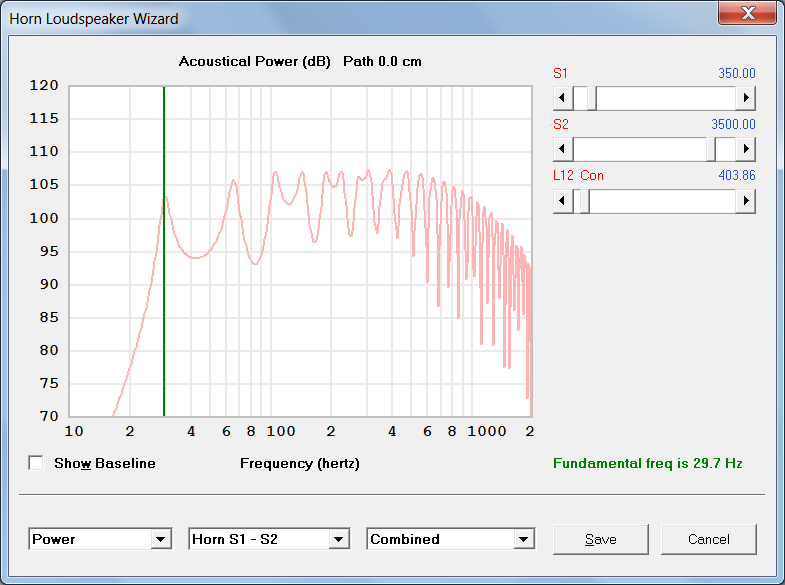This screenshot has width=785, height=585.
Task: Close the Horn Loudspeaker Wizard window
Action: [747, 13]
